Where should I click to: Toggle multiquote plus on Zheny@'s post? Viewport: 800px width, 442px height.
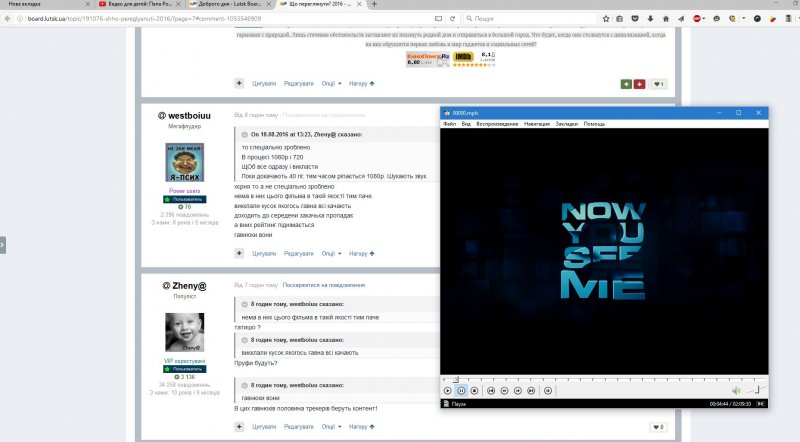[x=239, y=427]
